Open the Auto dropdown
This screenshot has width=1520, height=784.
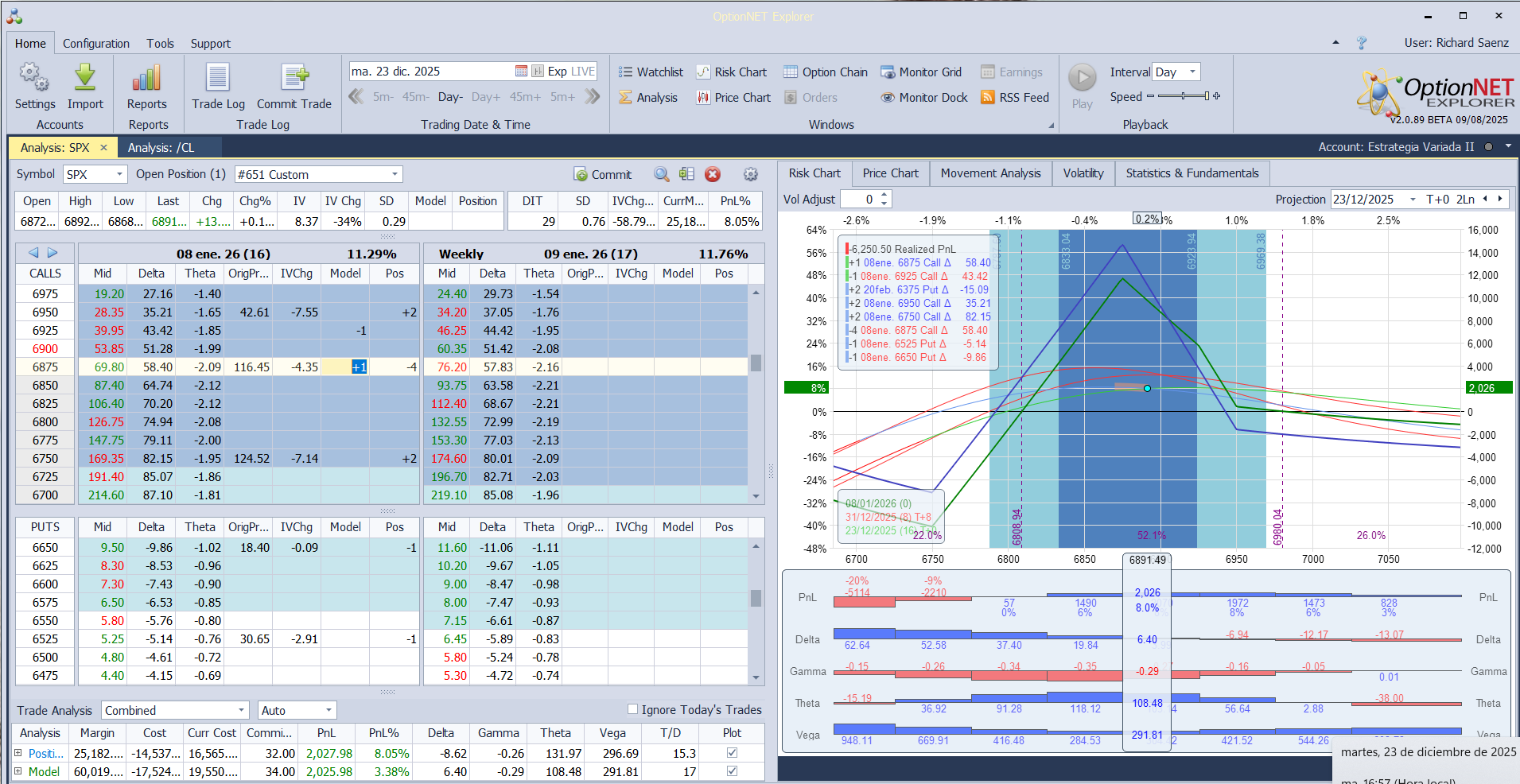[328, 710]
